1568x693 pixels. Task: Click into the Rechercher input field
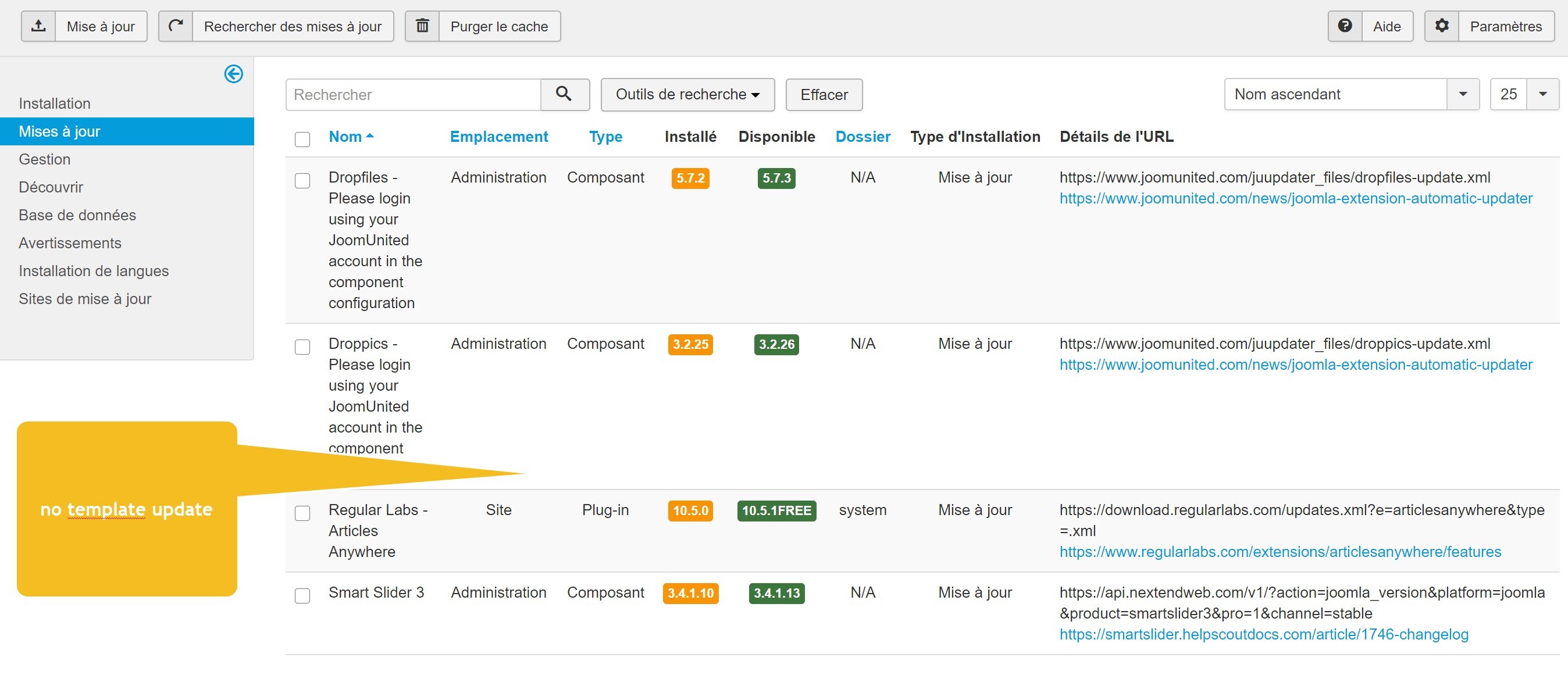[x=414, y=94]
